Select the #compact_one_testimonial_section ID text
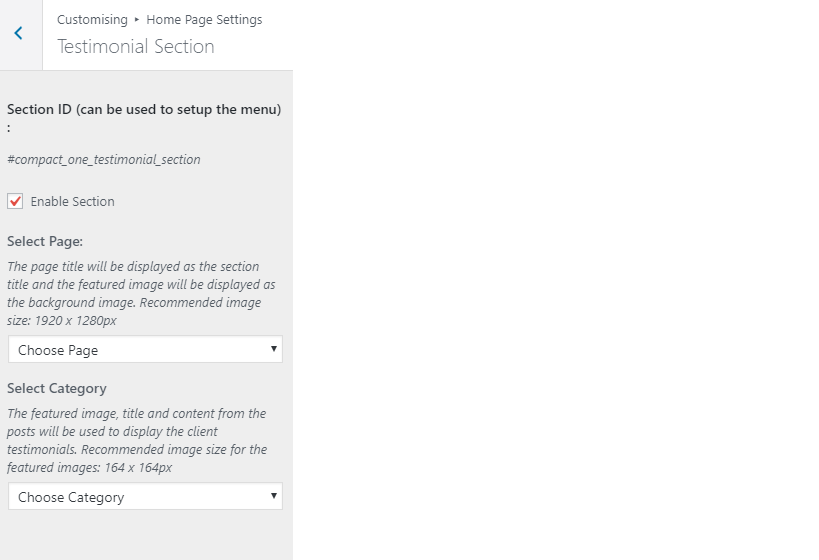 coord(103,159)
